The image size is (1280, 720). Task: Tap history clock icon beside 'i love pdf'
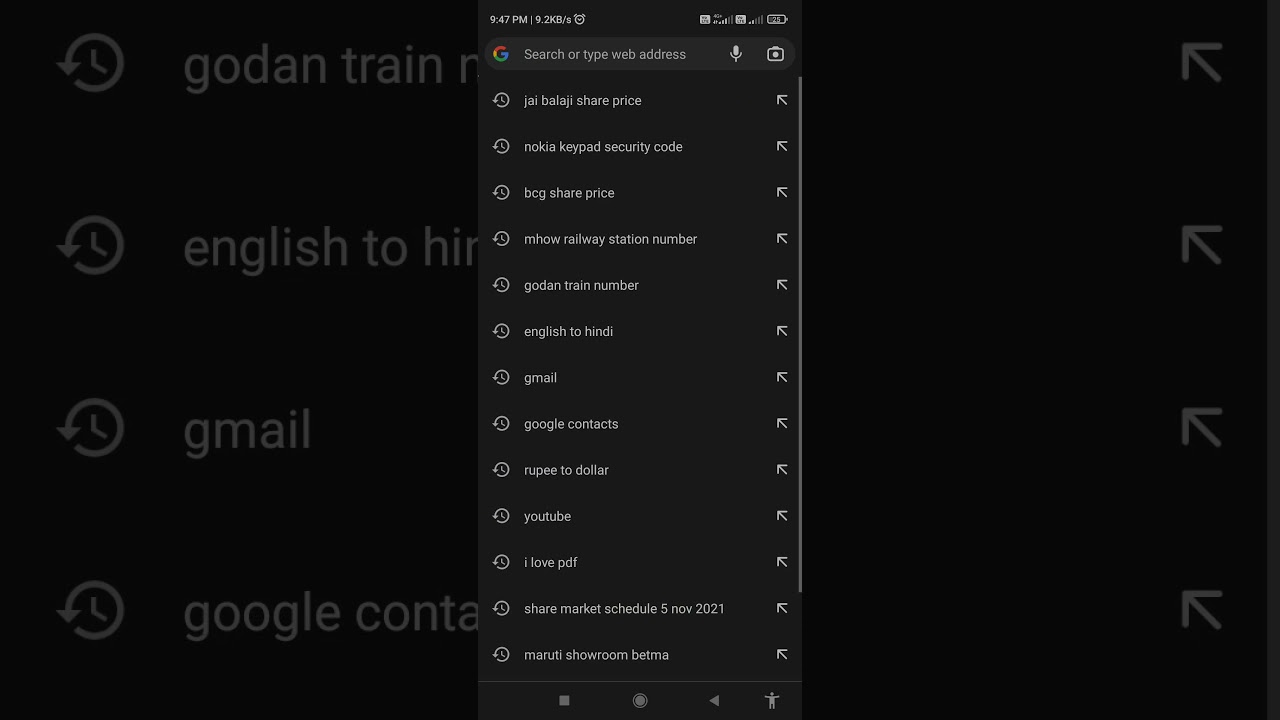pos(501,562)
